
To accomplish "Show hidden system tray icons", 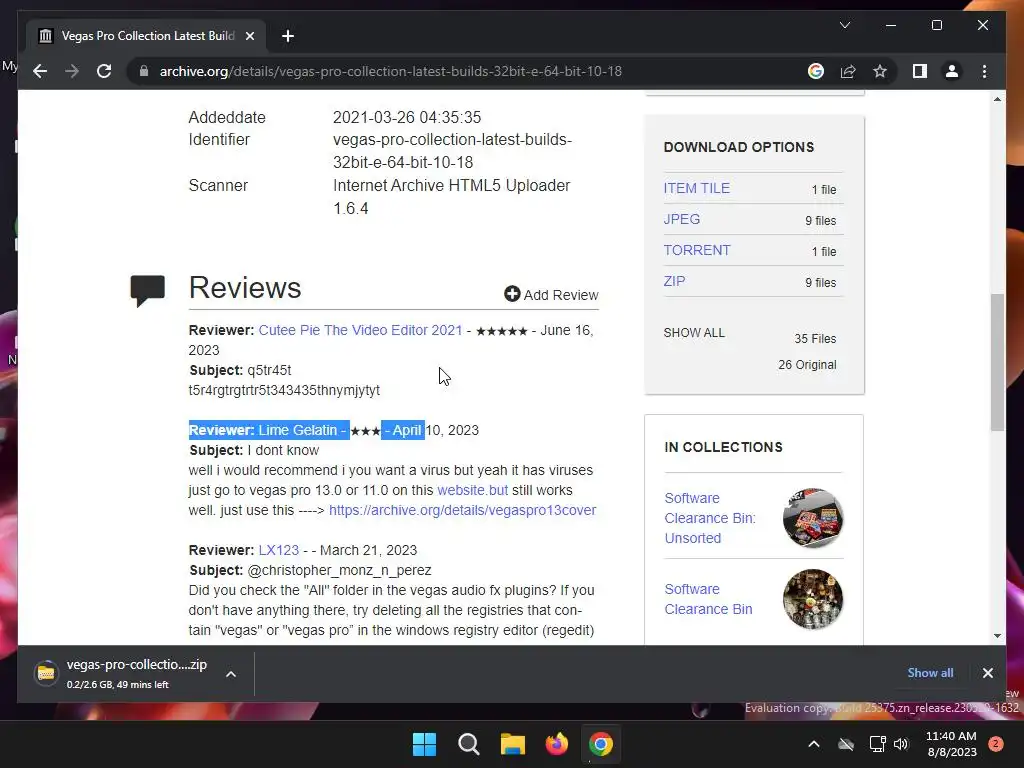I will click(814, 744).
